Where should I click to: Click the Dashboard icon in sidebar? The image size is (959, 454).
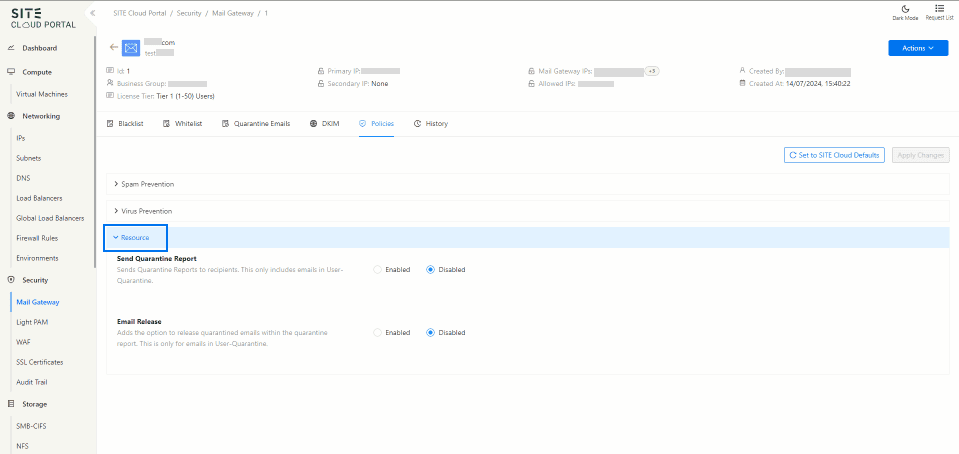[x=11, y=48]
